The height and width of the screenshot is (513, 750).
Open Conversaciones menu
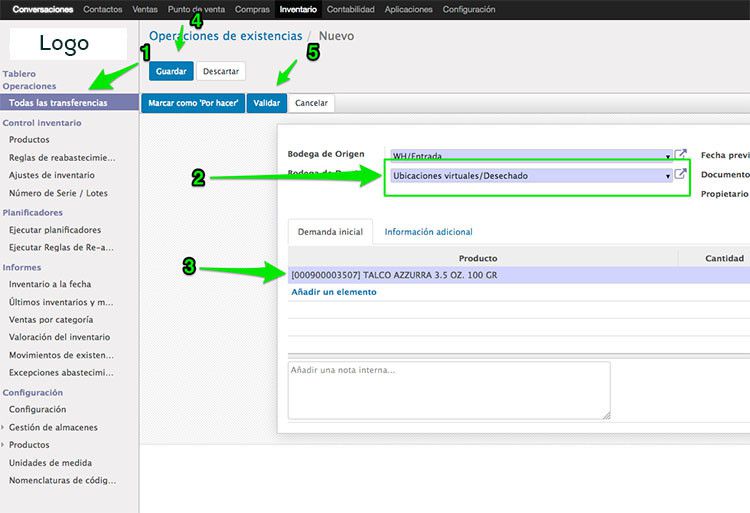point(43,9)
